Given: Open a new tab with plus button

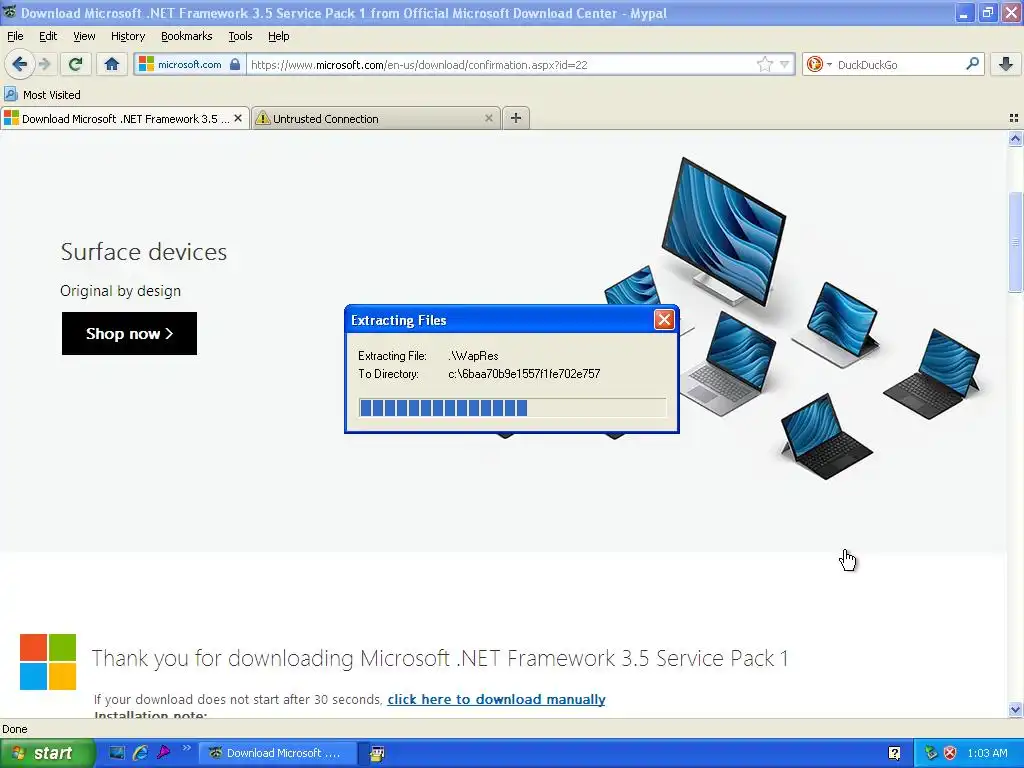Looking at the screenshot, I should pos(516,118).
